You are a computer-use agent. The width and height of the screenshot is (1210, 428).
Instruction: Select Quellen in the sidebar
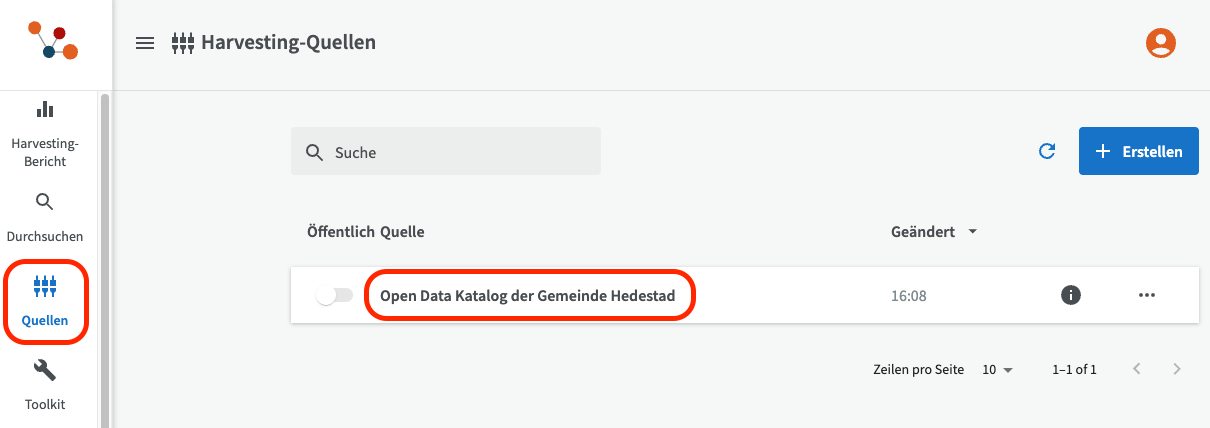point(45,302)
